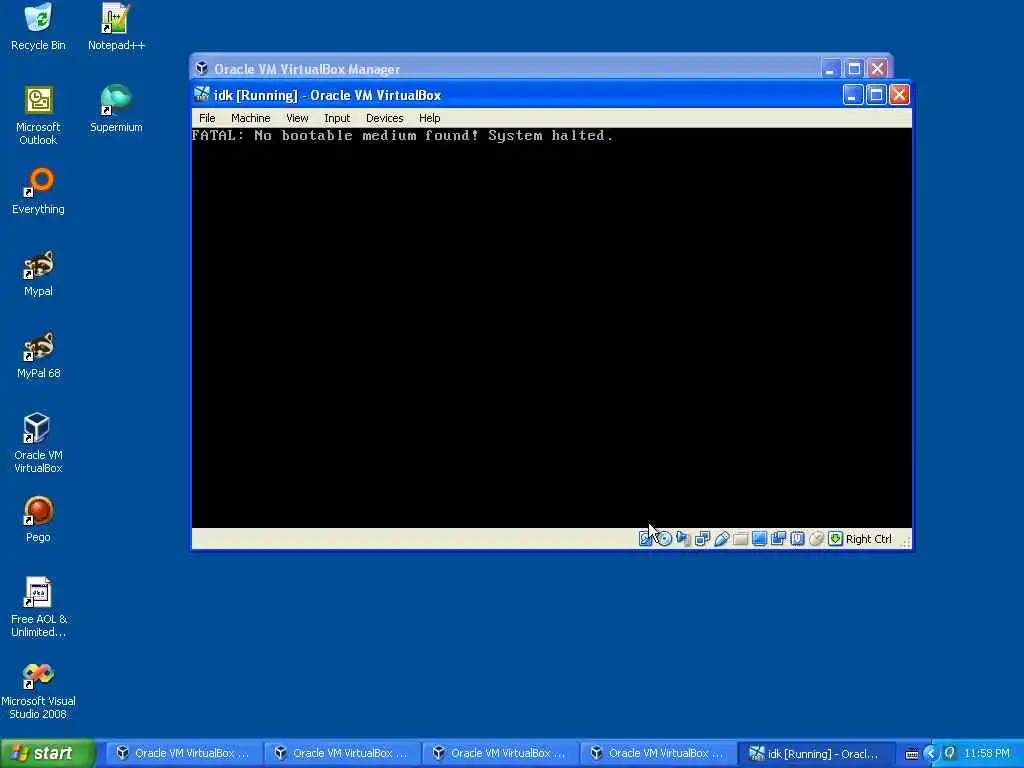The height and width of the screenshot is (768, 1024).
Task: Select the Oracle VM VirtualBox desktop icon
Action: pos(38,443)
